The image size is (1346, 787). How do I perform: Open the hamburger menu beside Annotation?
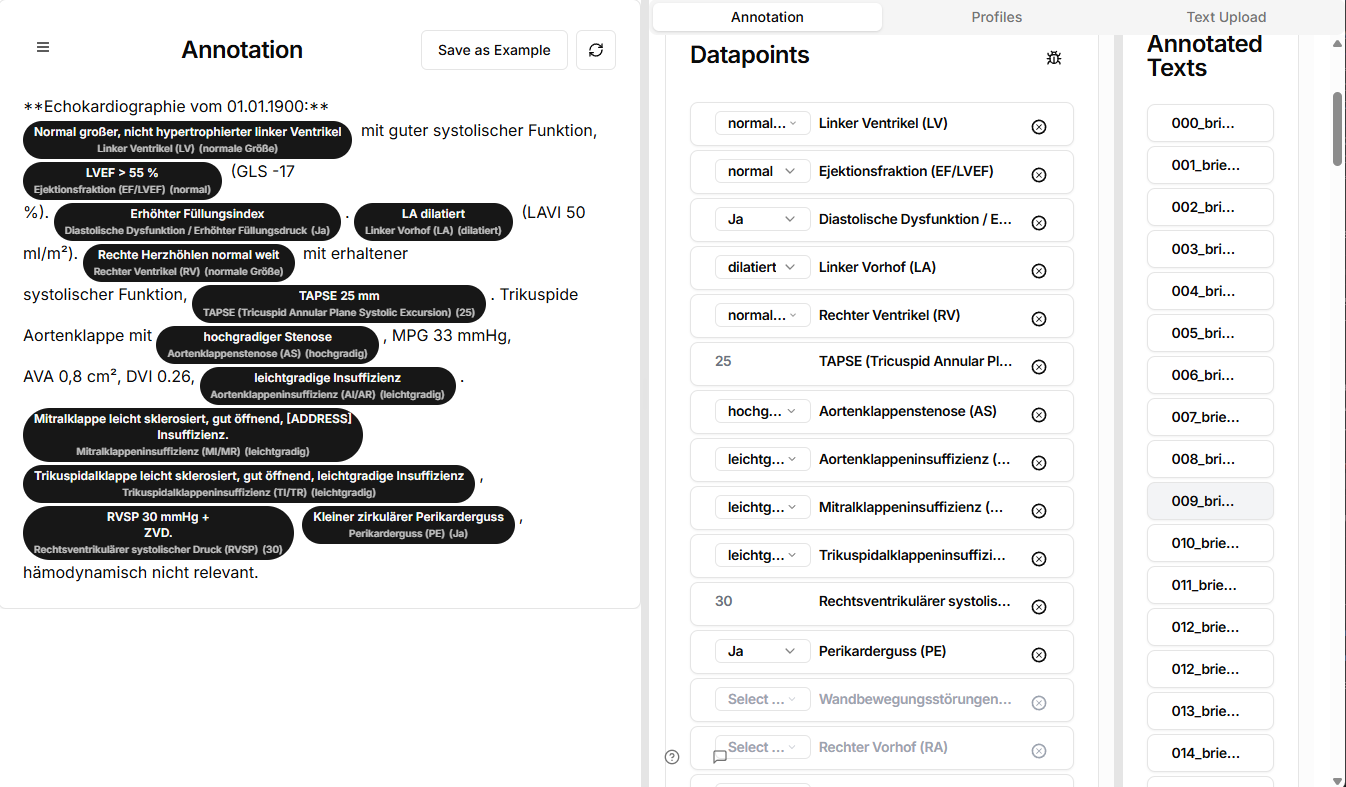[43, 48]
